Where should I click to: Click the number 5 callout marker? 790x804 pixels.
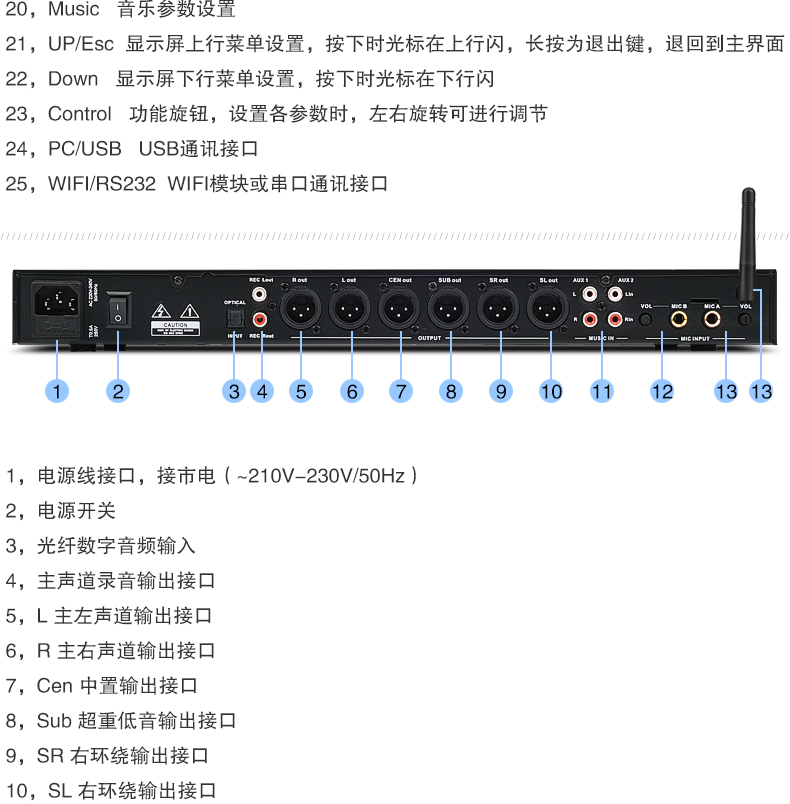[301, 391]
